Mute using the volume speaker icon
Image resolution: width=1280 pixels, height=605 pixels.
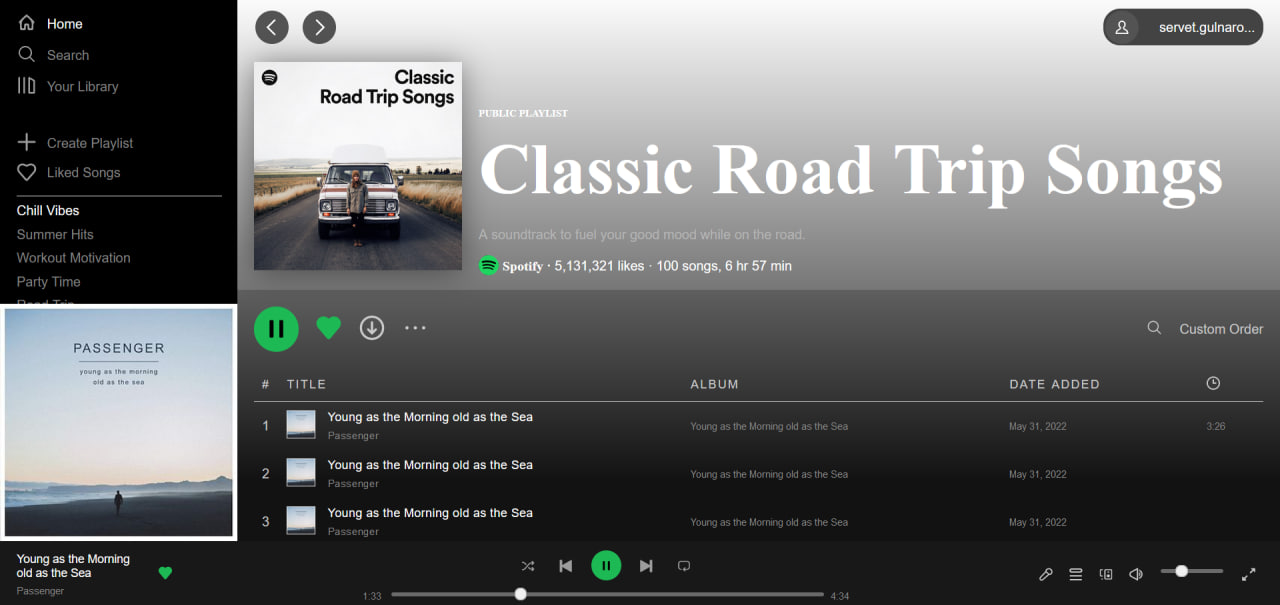1136,574
